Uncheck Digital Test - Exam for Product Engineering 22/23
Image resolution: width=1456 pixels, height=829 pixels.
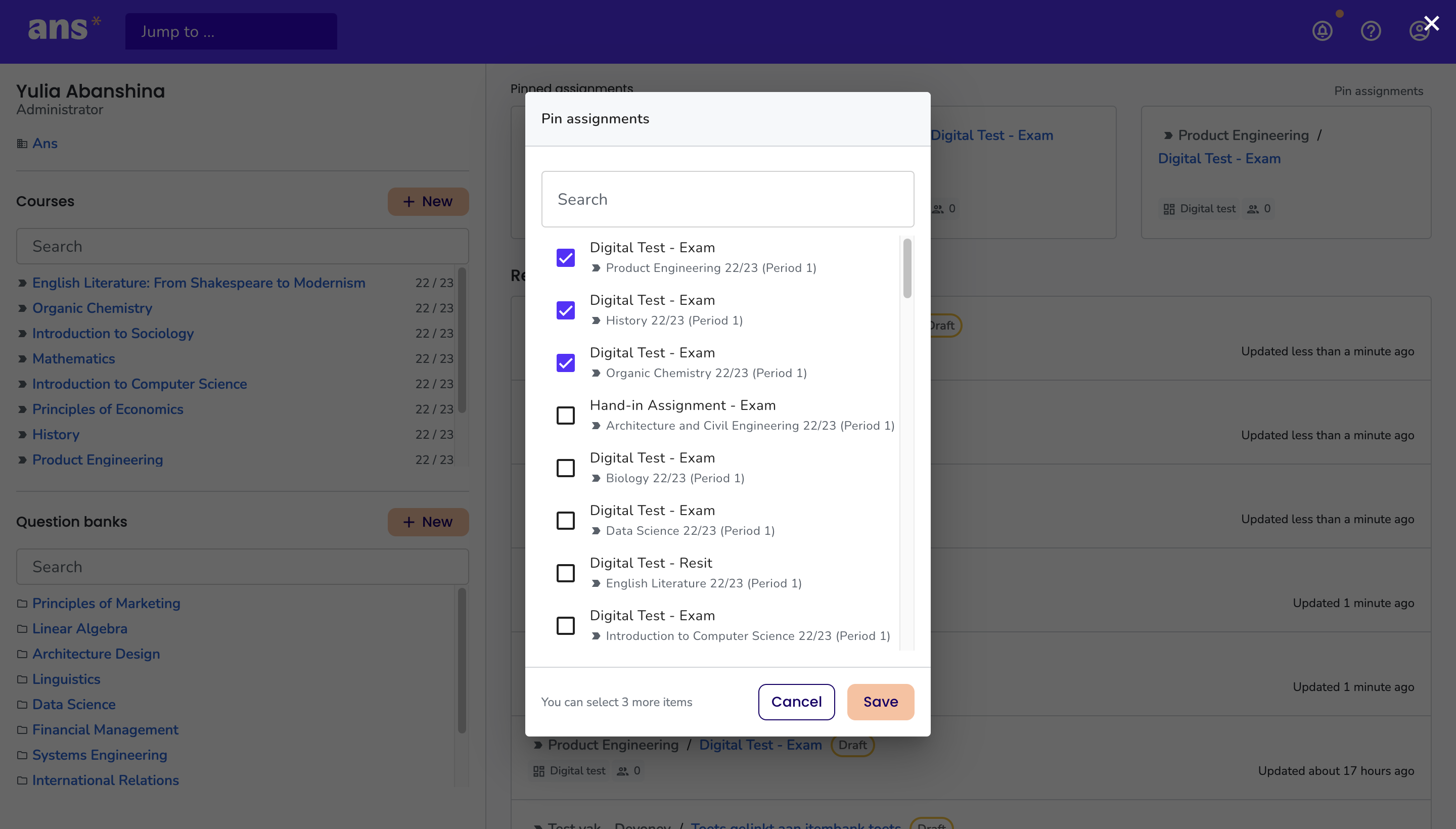(565, 258)
